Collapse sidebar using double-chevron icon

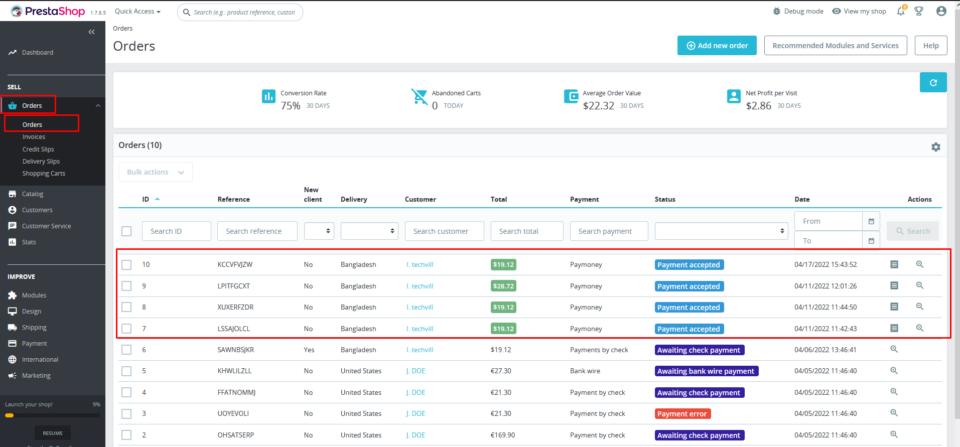pyautogui.click(x=92, y=33)
